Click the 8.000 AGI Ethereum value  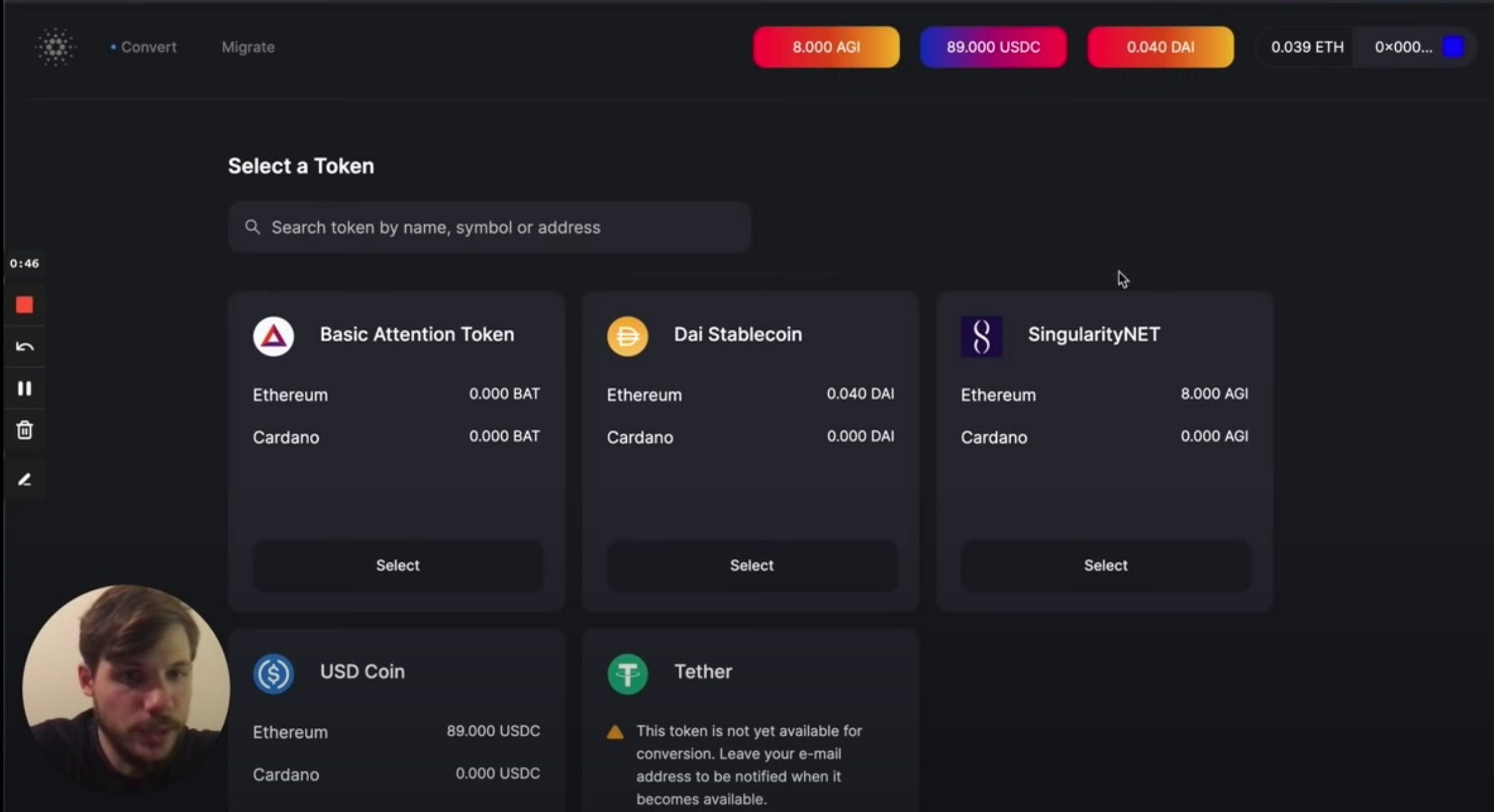(1215, 394)
